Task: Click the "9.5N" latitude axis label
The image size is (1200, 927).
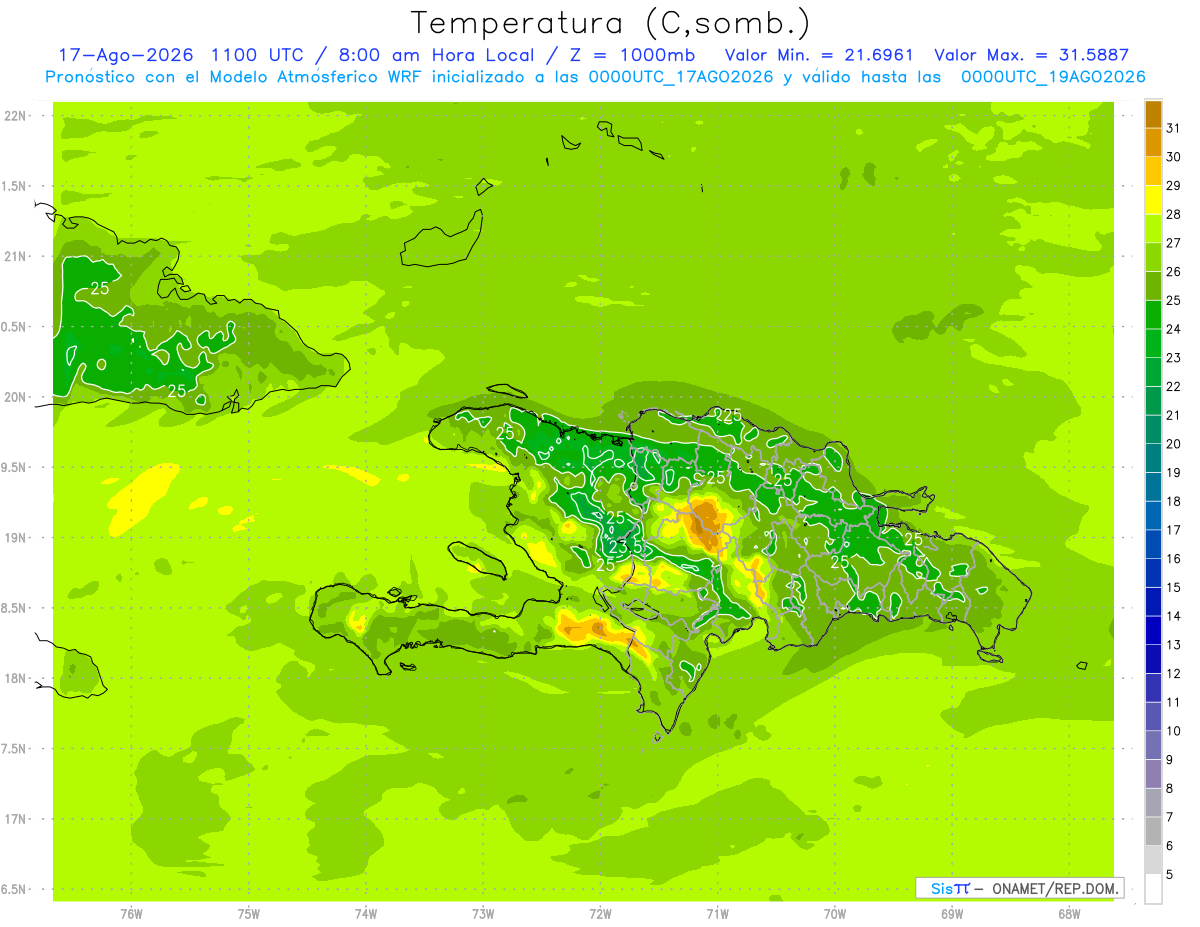Action: point(15,468)
